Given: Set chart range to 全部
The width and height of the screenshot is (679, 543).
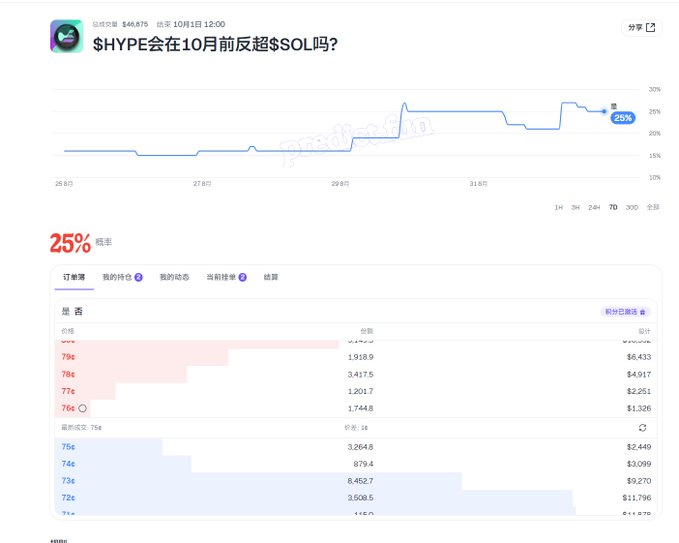Looking at the screenshot, I should point(653,207).
